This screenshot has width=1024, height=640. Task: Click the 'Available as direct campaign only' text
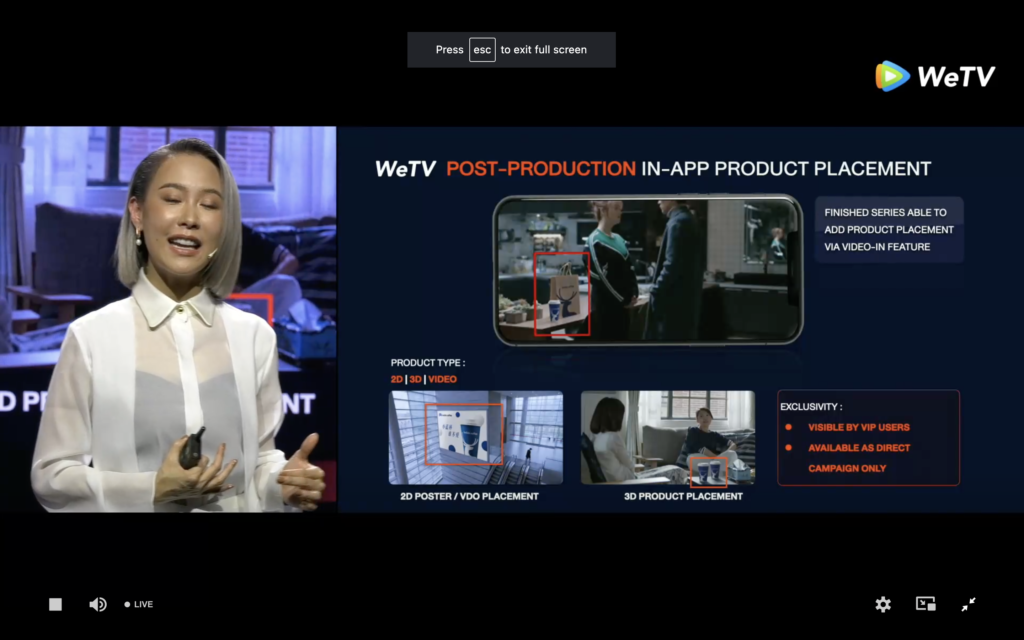click(858, 458)
